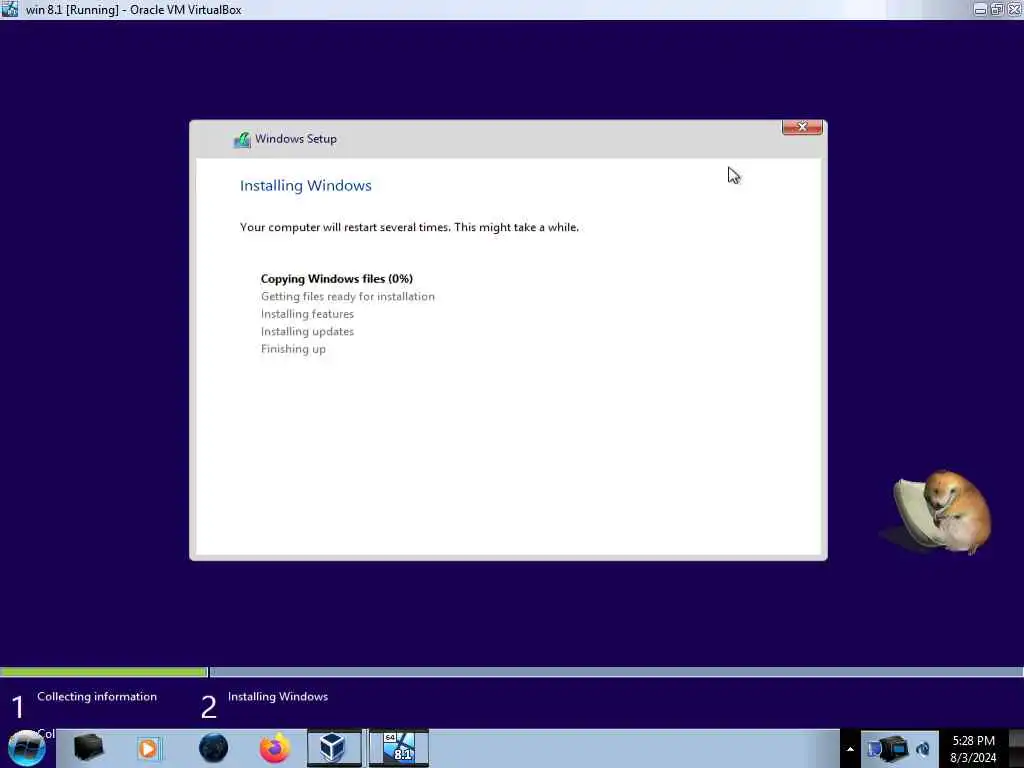Open the black folder taskbar icon
Viewport: 1024px width, 768px height.
(x=88, y=748)
